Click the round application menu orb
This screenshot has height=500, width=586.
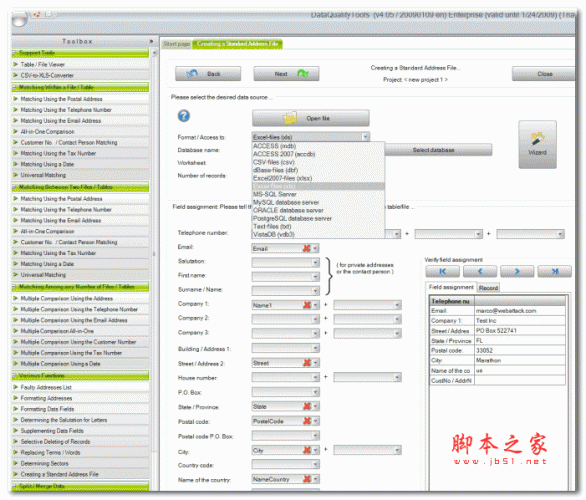coord(19,18)
